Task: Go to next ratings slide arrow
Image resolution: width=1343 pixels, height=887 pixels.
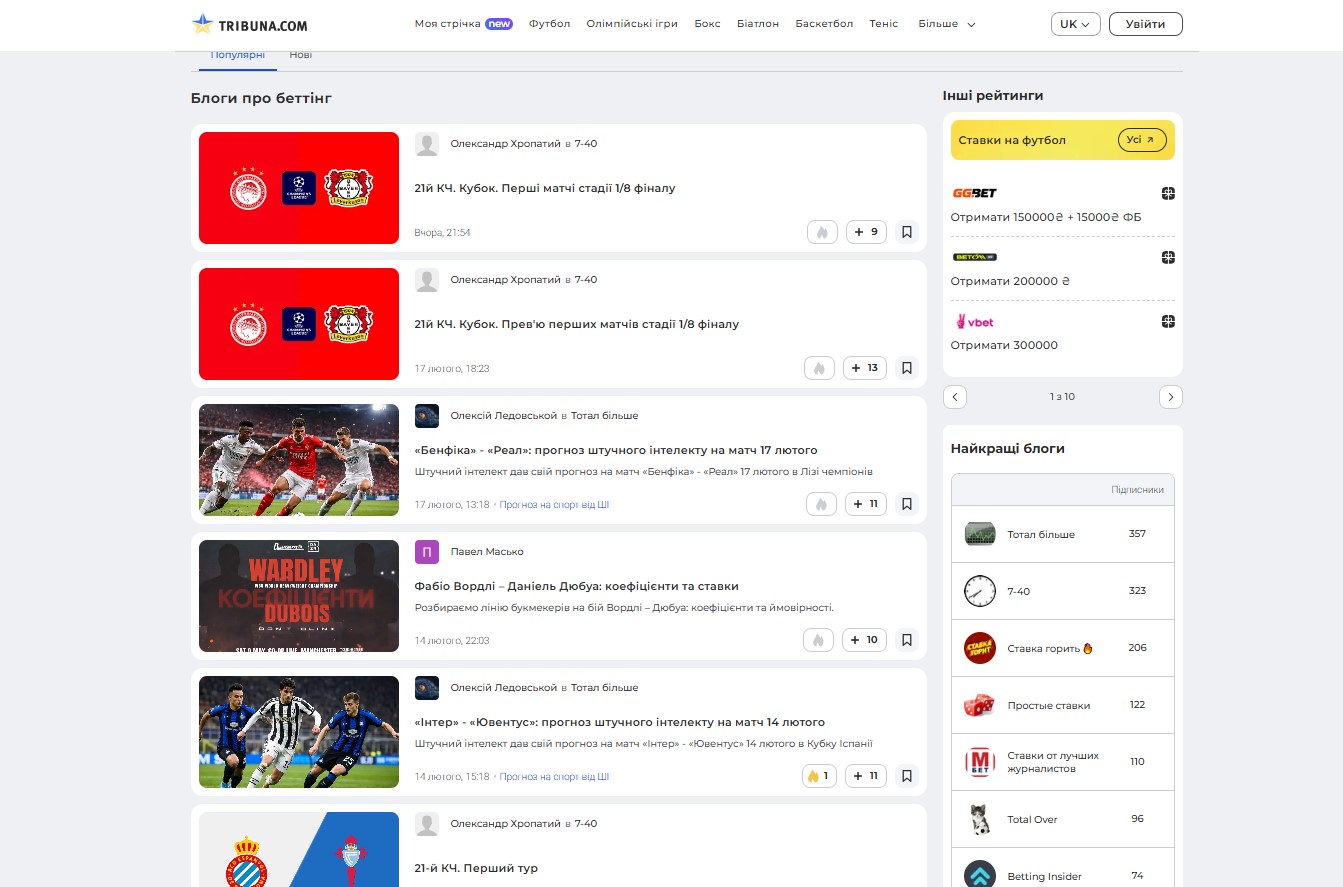Action: (x=1171, y=397)
